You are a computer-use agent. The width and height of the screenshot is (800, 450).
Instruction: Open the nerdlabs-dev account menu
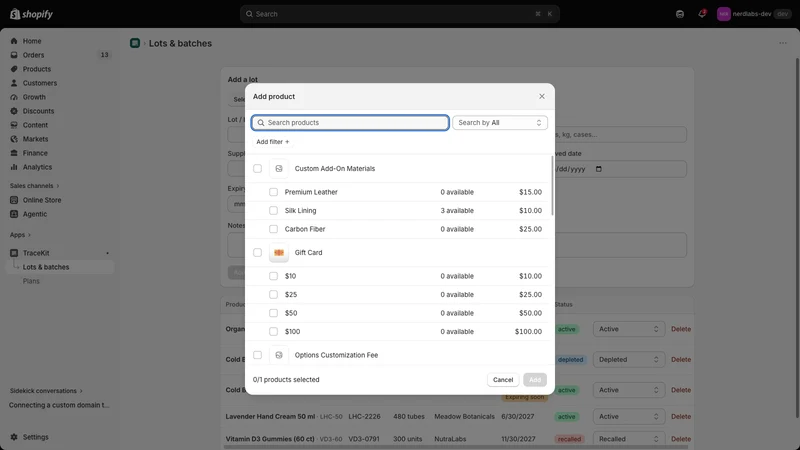pyautogui.click(x=754, y=14)
